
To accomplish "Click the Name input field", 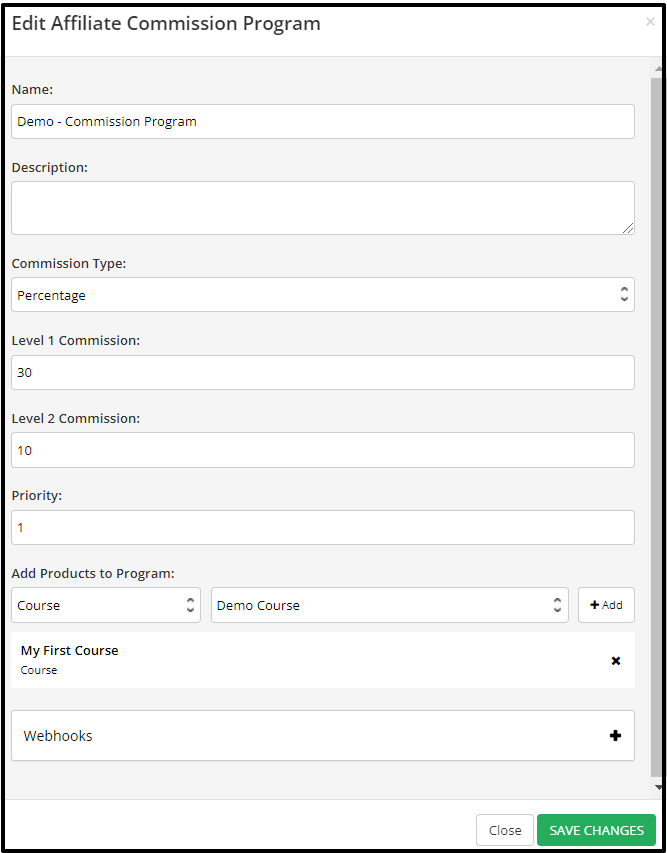I will click(323, 121).
